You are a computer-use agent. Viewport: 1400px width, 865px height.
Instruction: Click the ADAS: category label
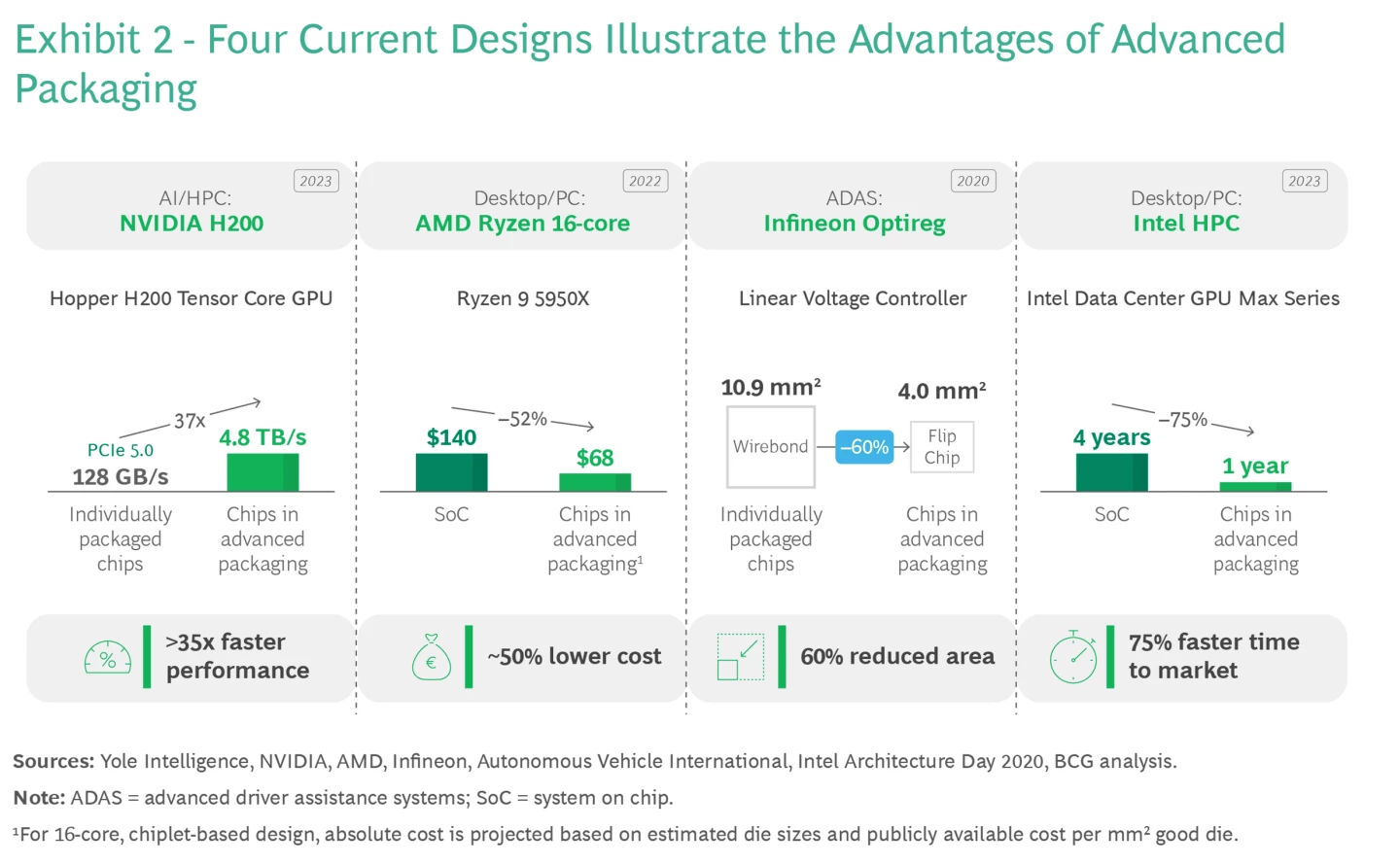tap(855, 198)
